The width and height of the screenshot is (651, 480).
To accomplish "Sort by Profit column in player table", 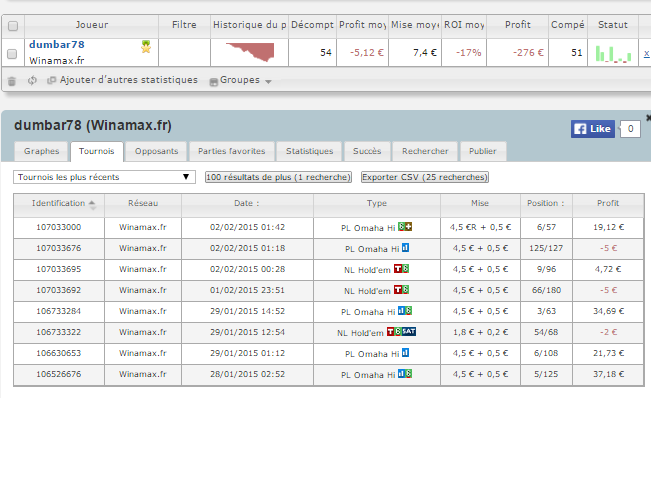I will tap(518, 25).
